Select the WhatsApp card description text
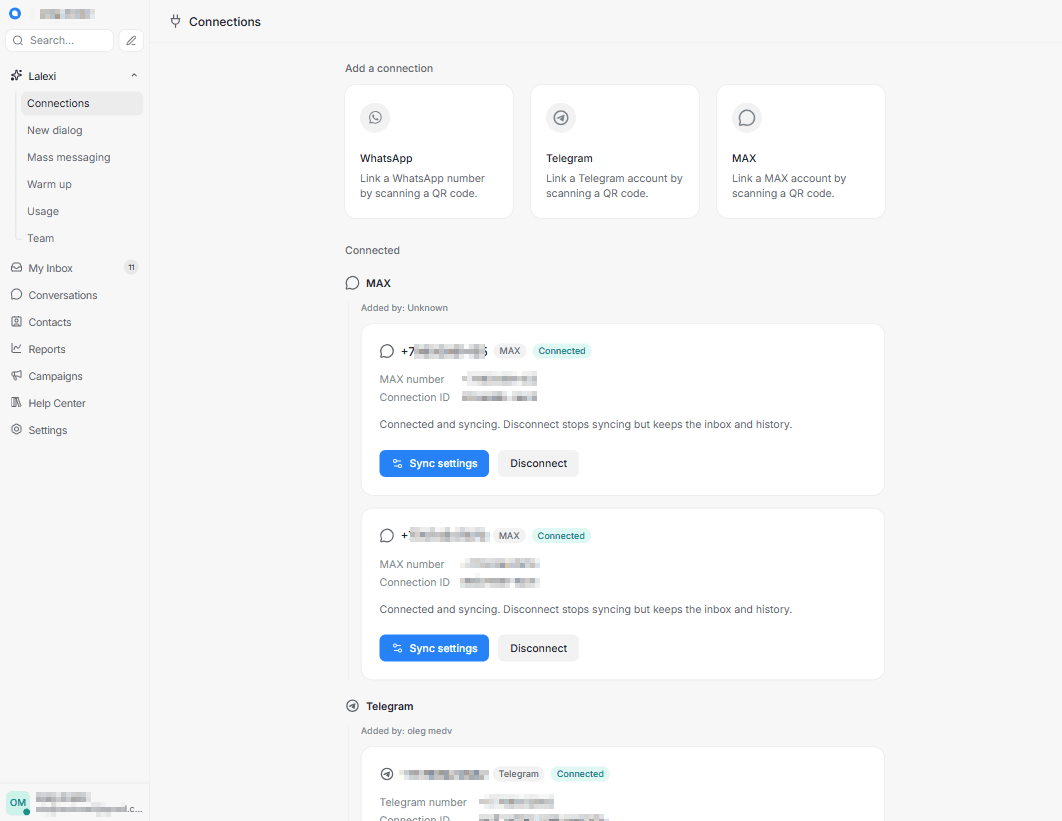 [x=423, y=186]
